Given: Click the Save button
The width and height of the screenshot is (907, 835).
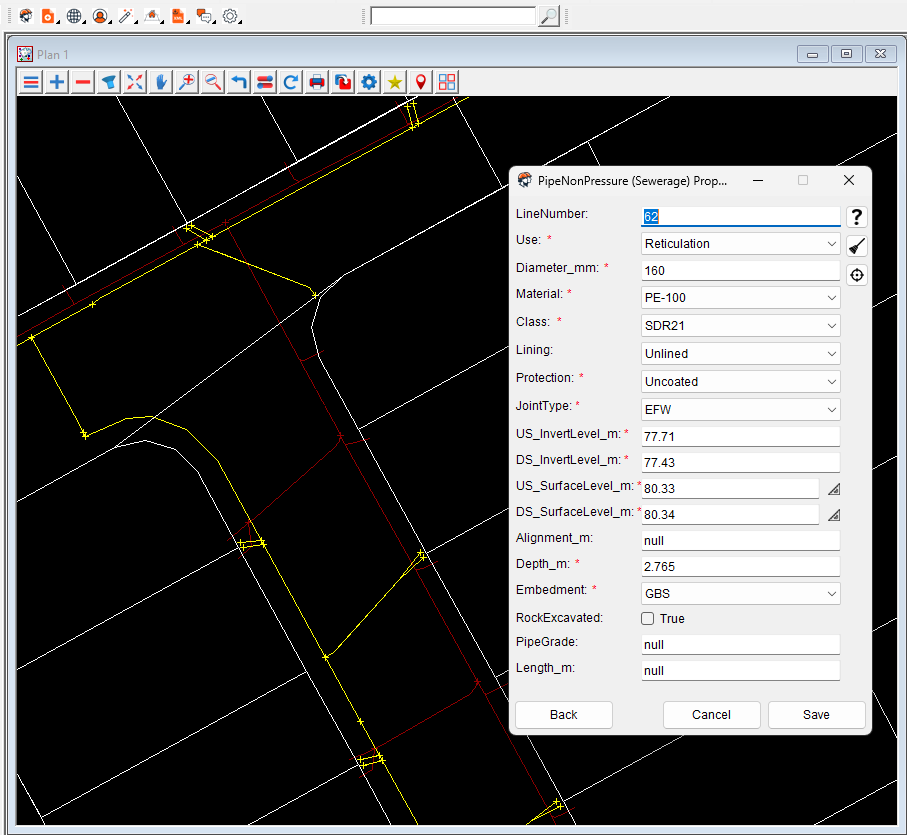Looking at the screenshot, I should [816, 715].
